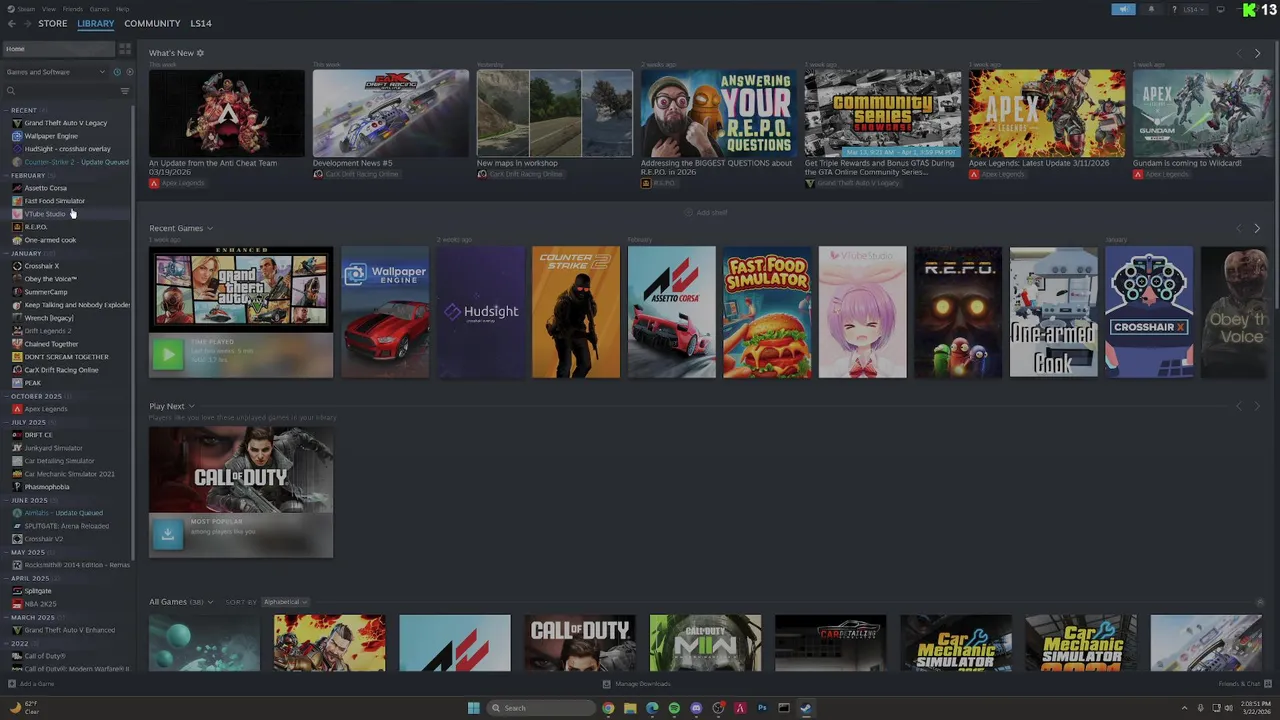Screen dimensions: 1280x720
Task: Click Add shelf link
Action: point(706,212)
